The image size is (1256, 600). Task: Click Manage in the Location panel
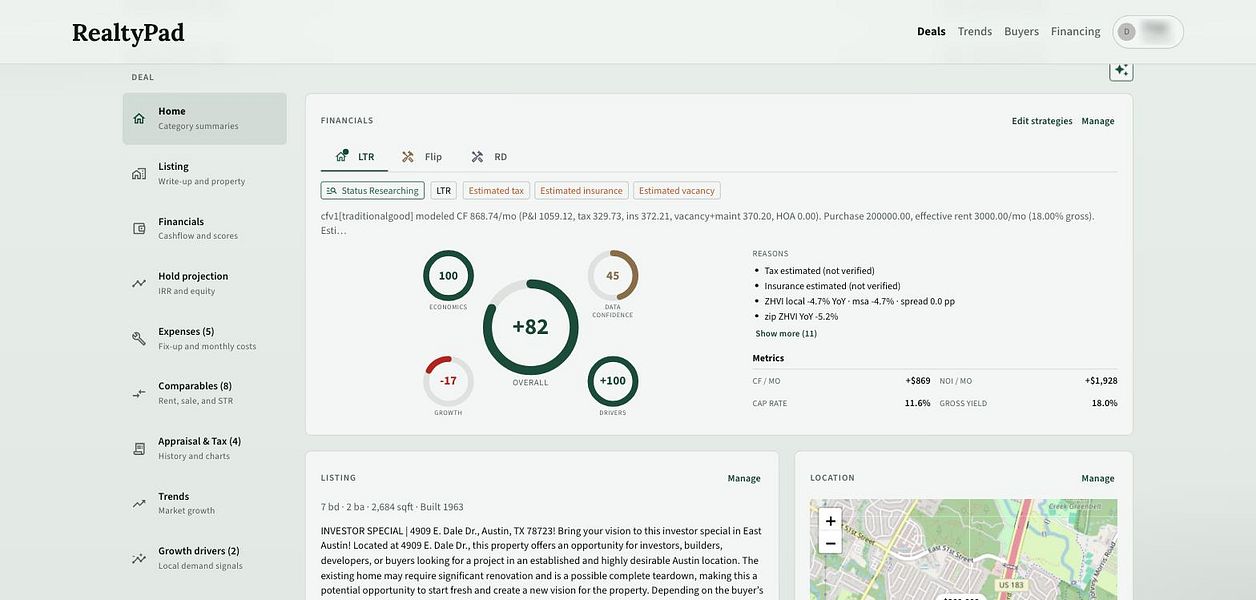(x=1098, y=478)
